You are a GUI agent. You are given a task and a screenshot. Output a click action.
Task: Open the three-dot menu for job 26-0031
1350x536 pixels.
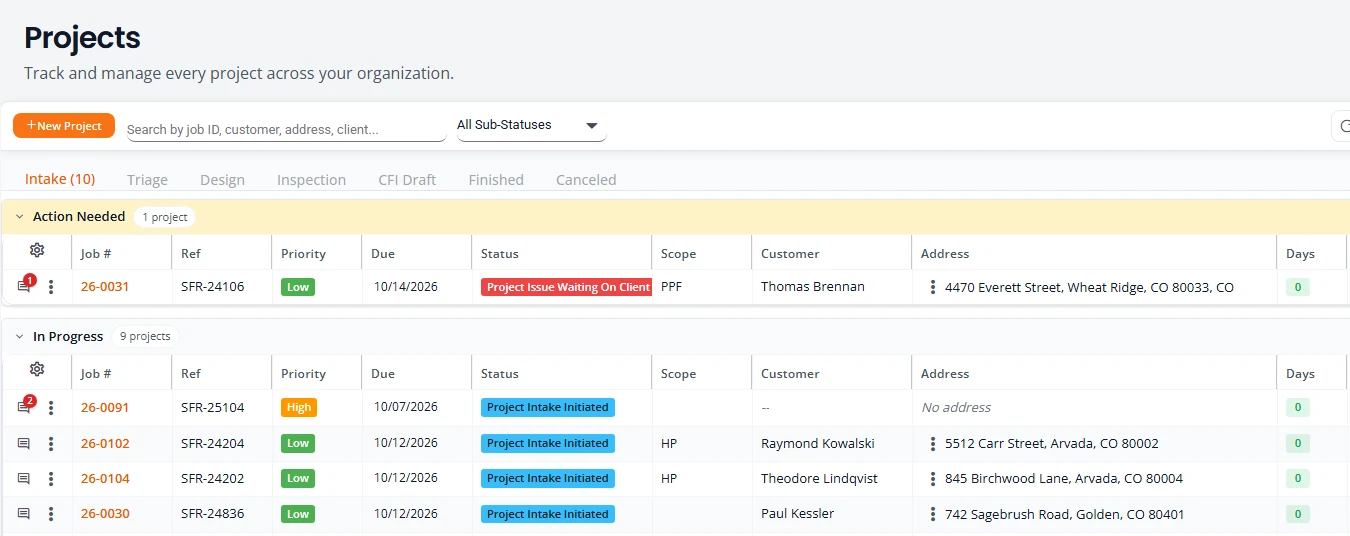51,287
